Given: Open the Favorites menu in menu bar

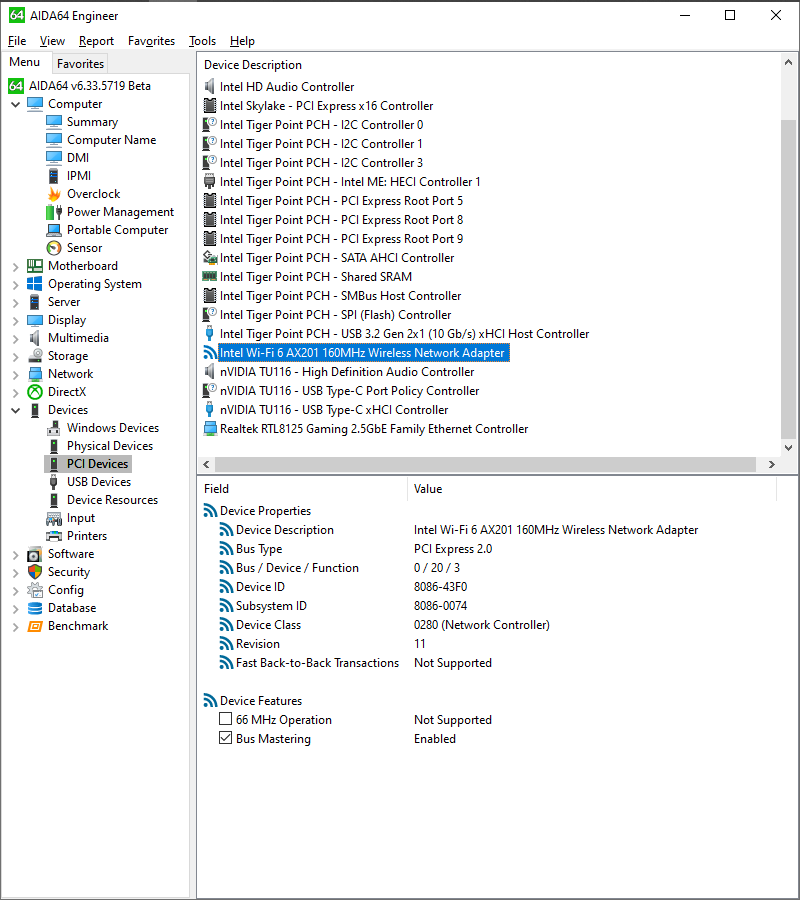Looking at the screenshot, I should (152, 41).
